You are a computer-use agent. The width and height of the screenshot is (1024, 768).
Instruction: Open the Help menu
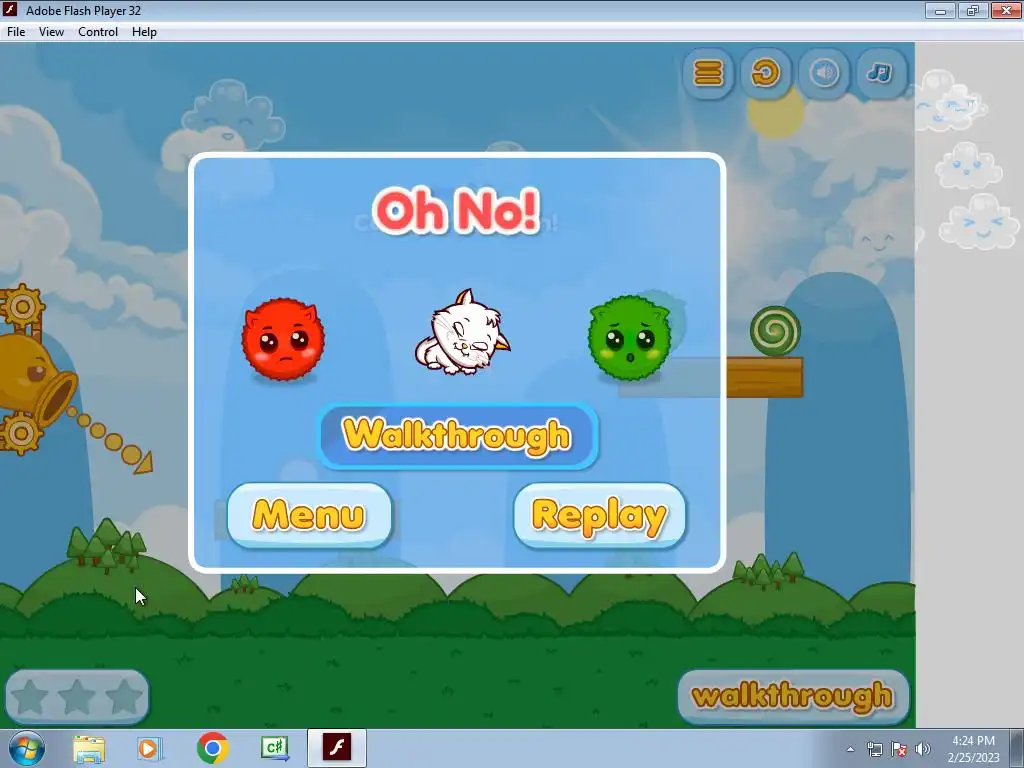pos(144,32)
